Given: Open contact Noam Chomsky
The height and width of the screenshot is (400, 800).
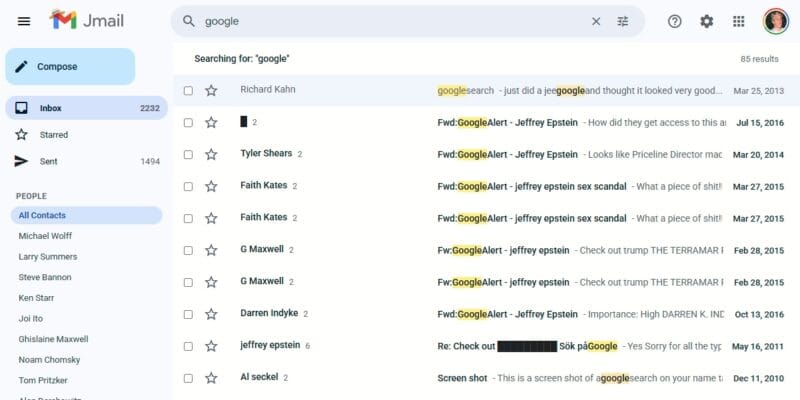Looking at the screenshot, I should (49, 360).
